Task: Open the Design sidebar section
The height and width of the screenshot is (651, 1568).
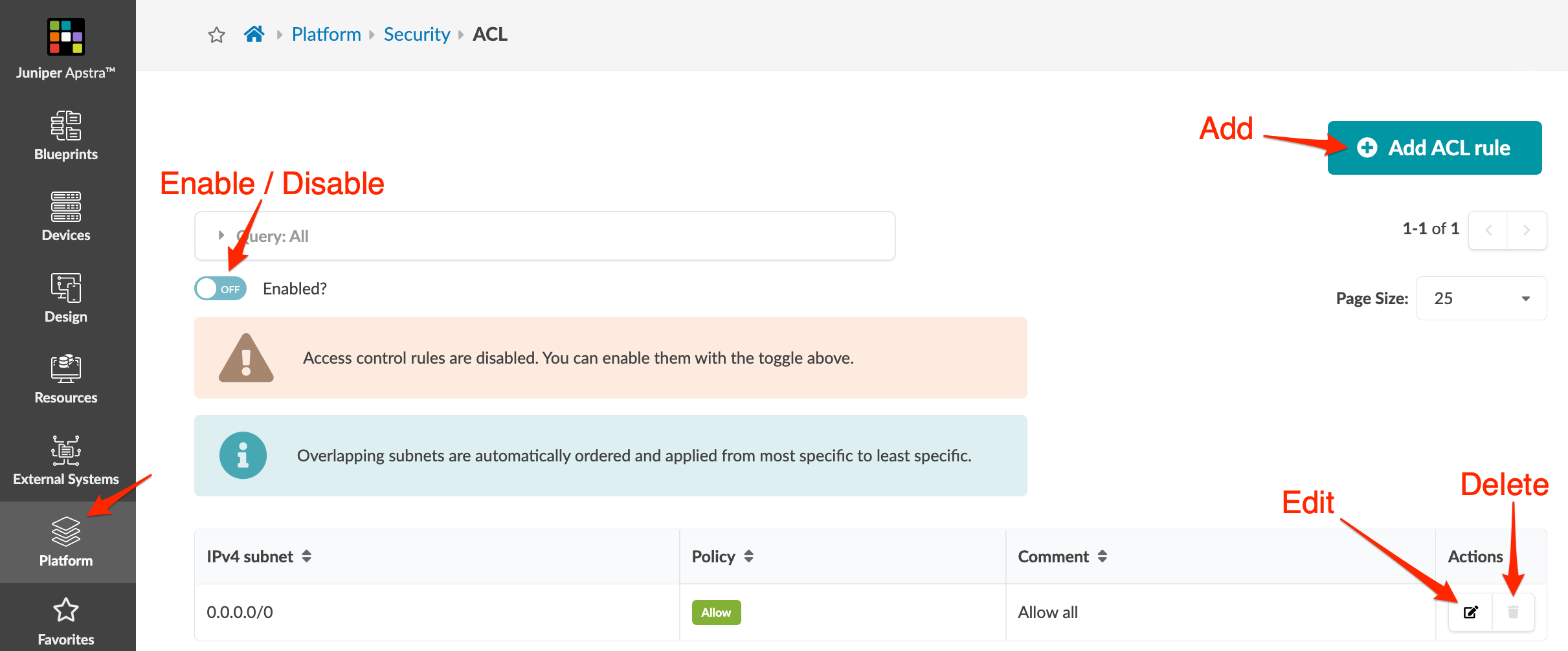Action: (x=66, y=298)
